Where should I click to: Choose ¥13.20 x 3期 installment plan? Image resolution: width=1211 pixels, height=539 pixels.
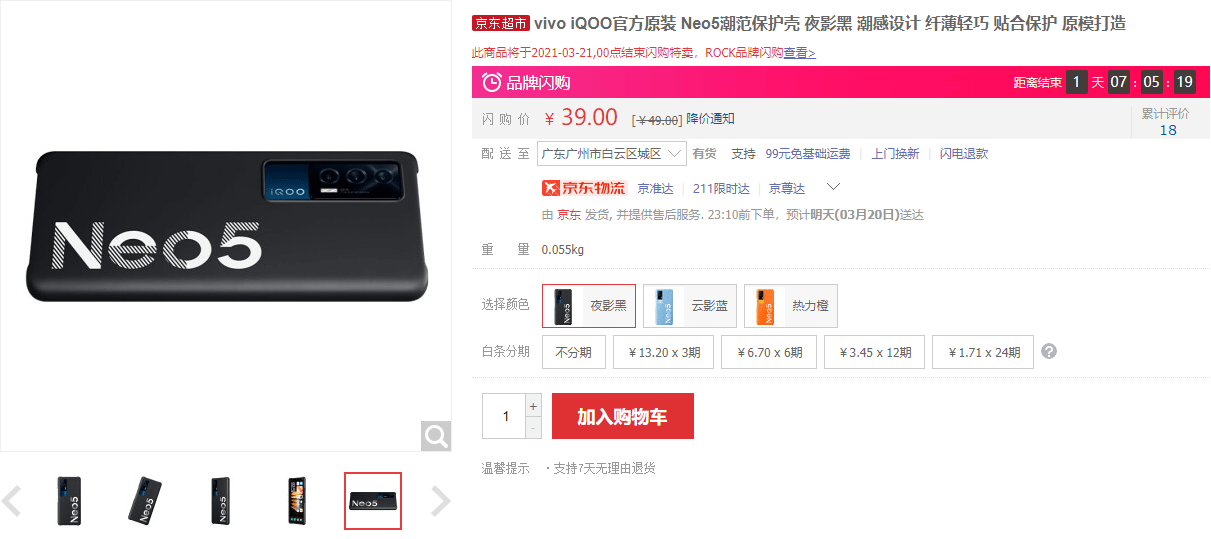point(664,352)
